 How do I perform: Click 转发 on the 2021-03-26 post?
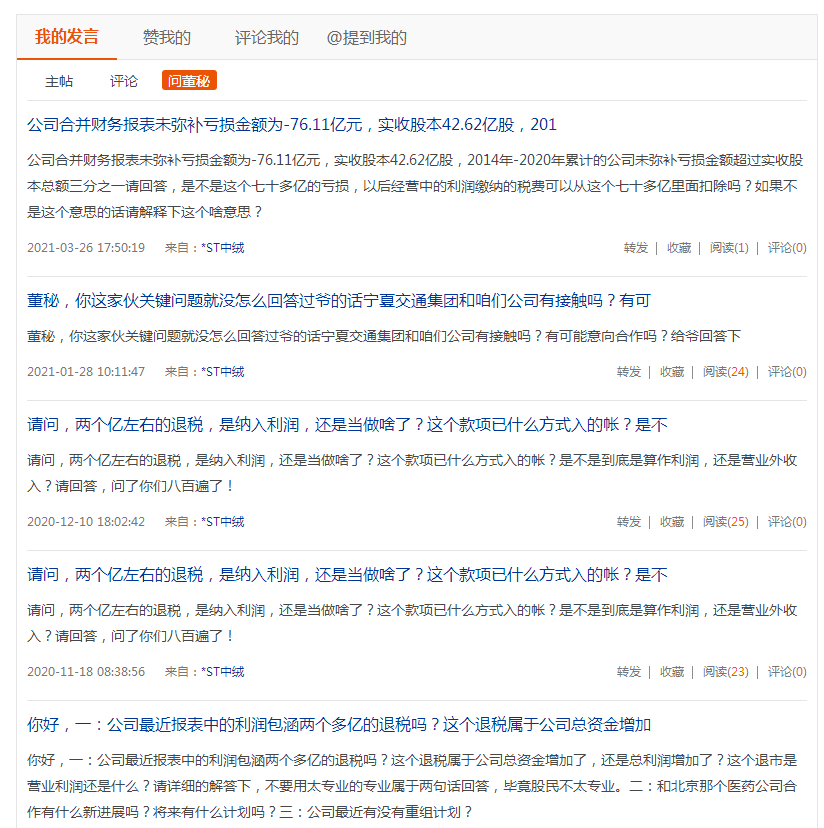click(x=636, y=248)
